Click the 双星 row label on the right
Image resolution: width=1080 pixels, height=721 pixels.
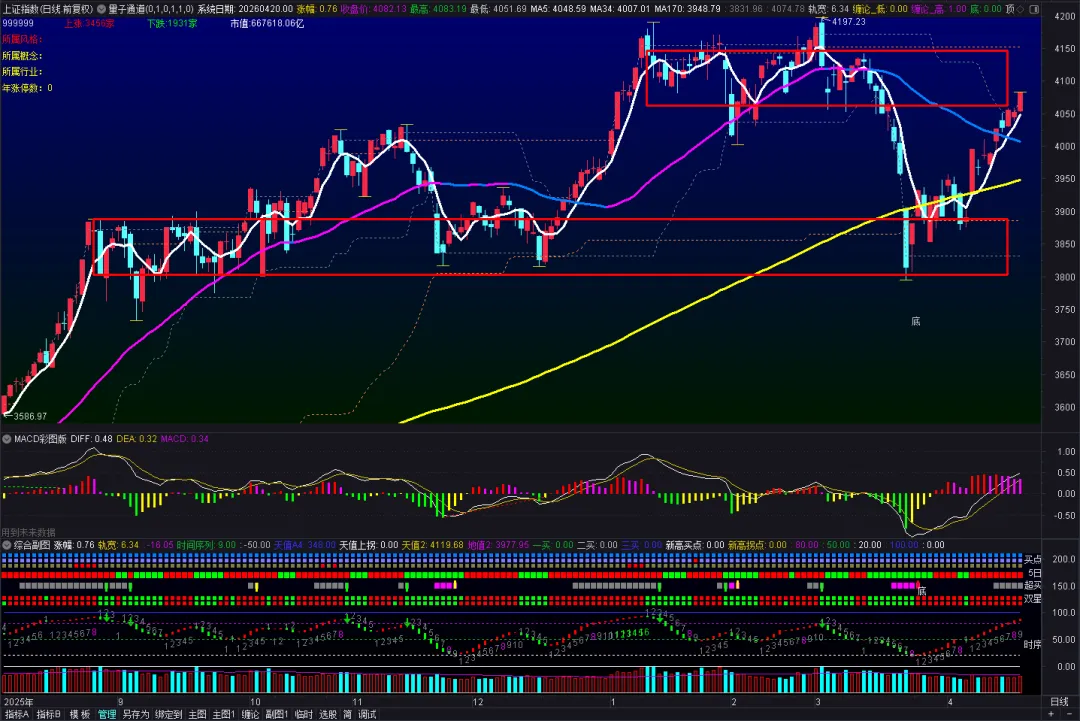pos(1032,599)
